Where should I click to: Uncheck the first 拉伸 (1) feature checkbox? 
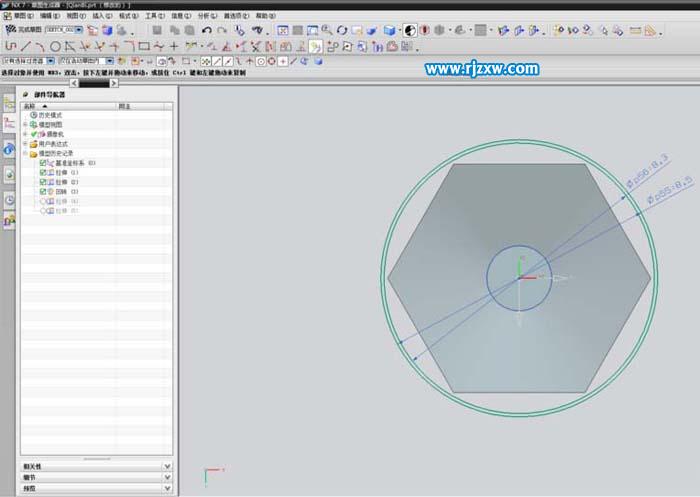[43, 172]
